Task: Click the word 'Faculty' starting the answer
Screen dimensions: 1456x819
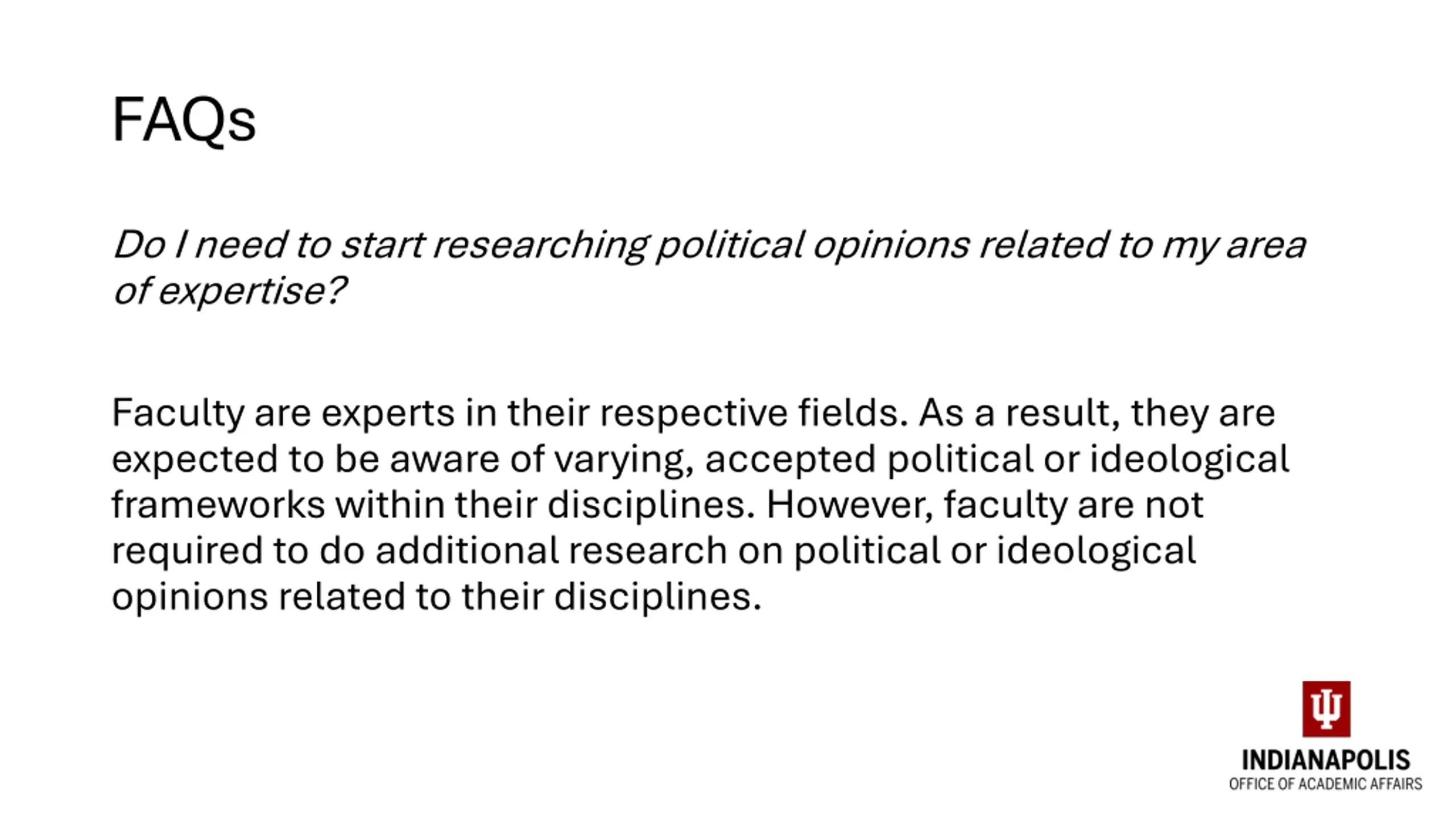Action: tap(178, 413)
